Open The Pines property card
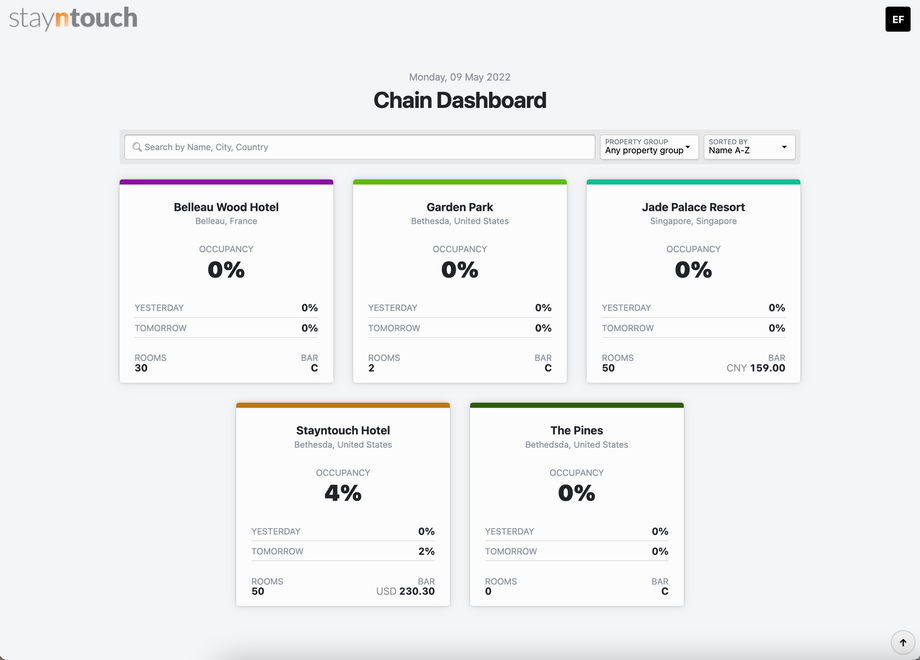Image resolution: width=920 pixels, height=660 pixels. tap(577, 505)
